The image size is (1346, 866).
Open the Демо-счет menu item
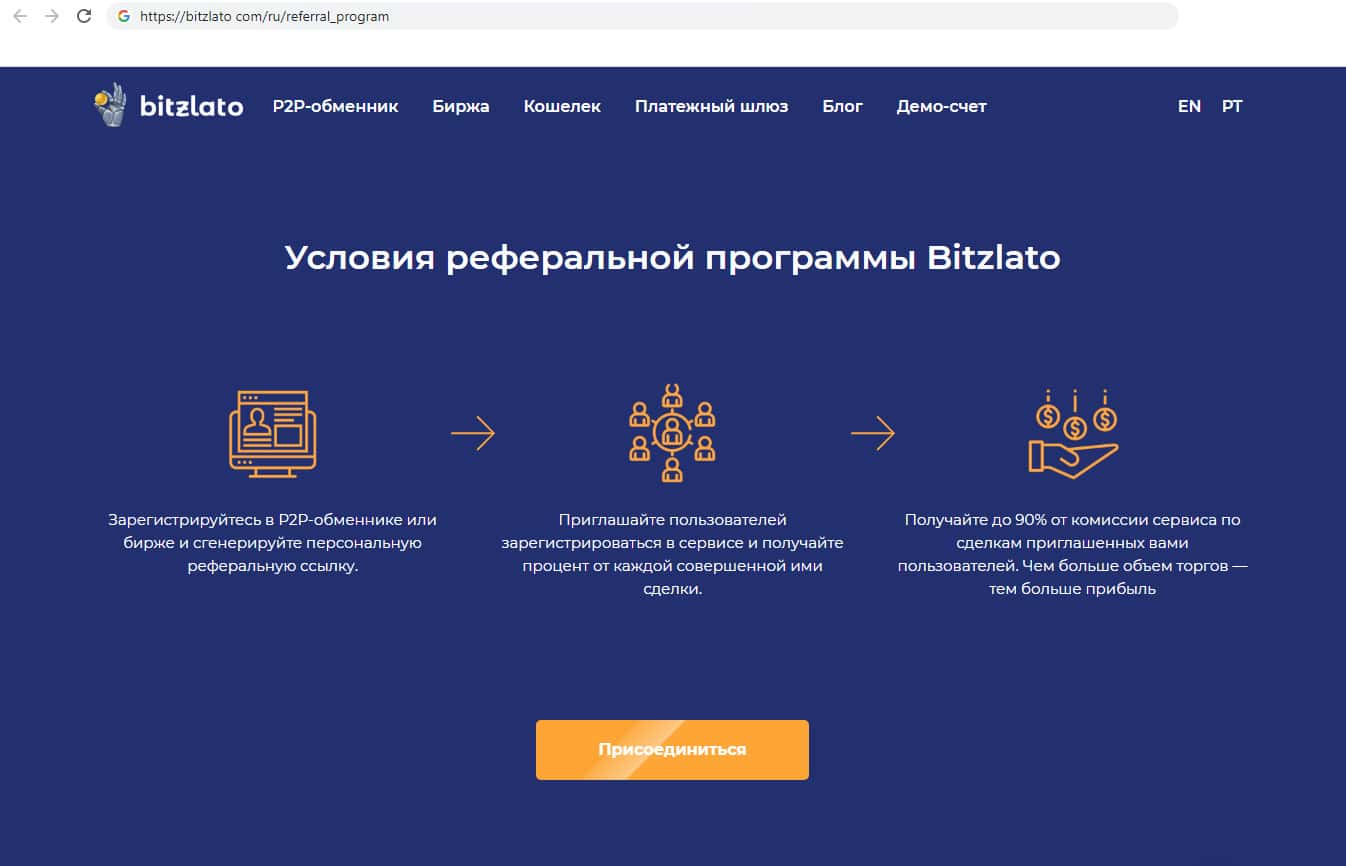pyautogui.click(x=941, y=106)
